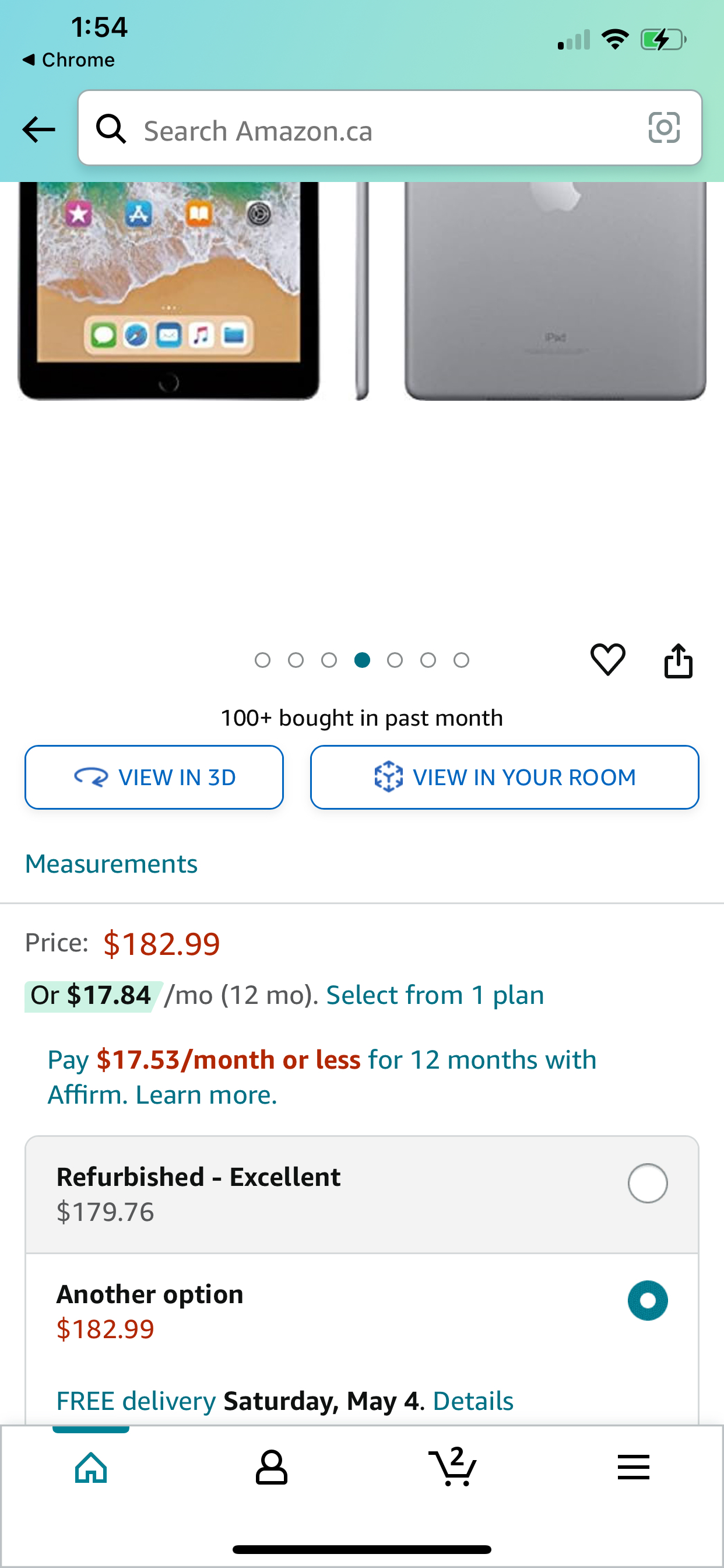Go to Home tab icon
This screenshot has width=724, height=1568.
[x=92, y=1467]
